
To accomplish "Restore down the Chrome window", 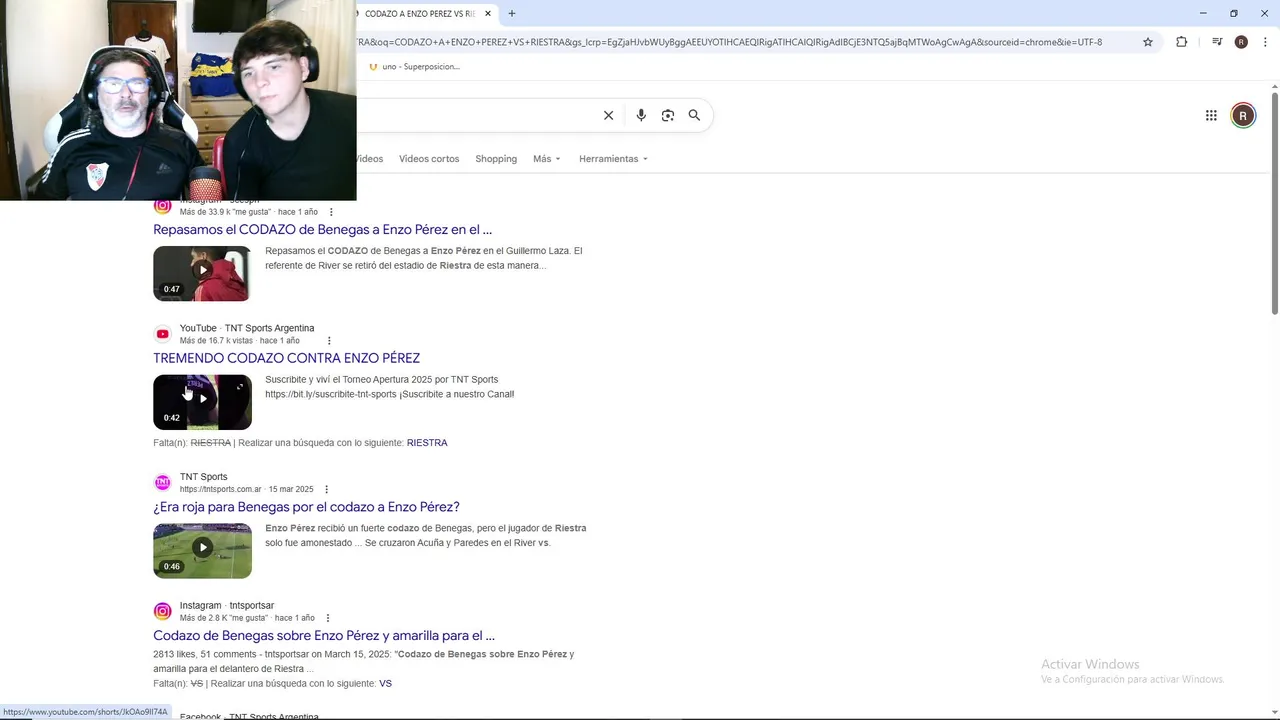I will tap(1234, 14).
